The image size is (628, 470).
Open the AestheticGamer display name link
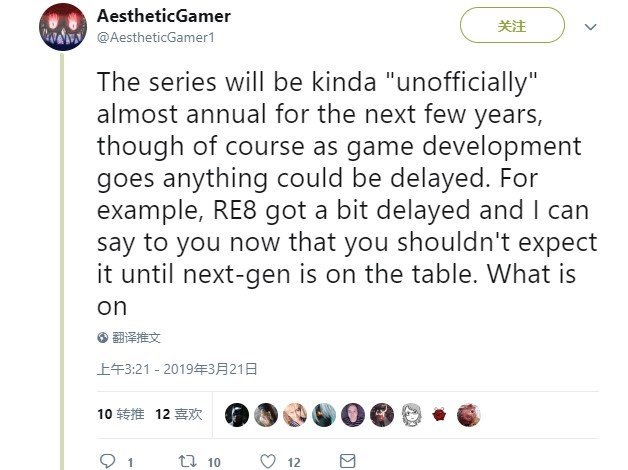pyautogui.click(x=163, y=16)
